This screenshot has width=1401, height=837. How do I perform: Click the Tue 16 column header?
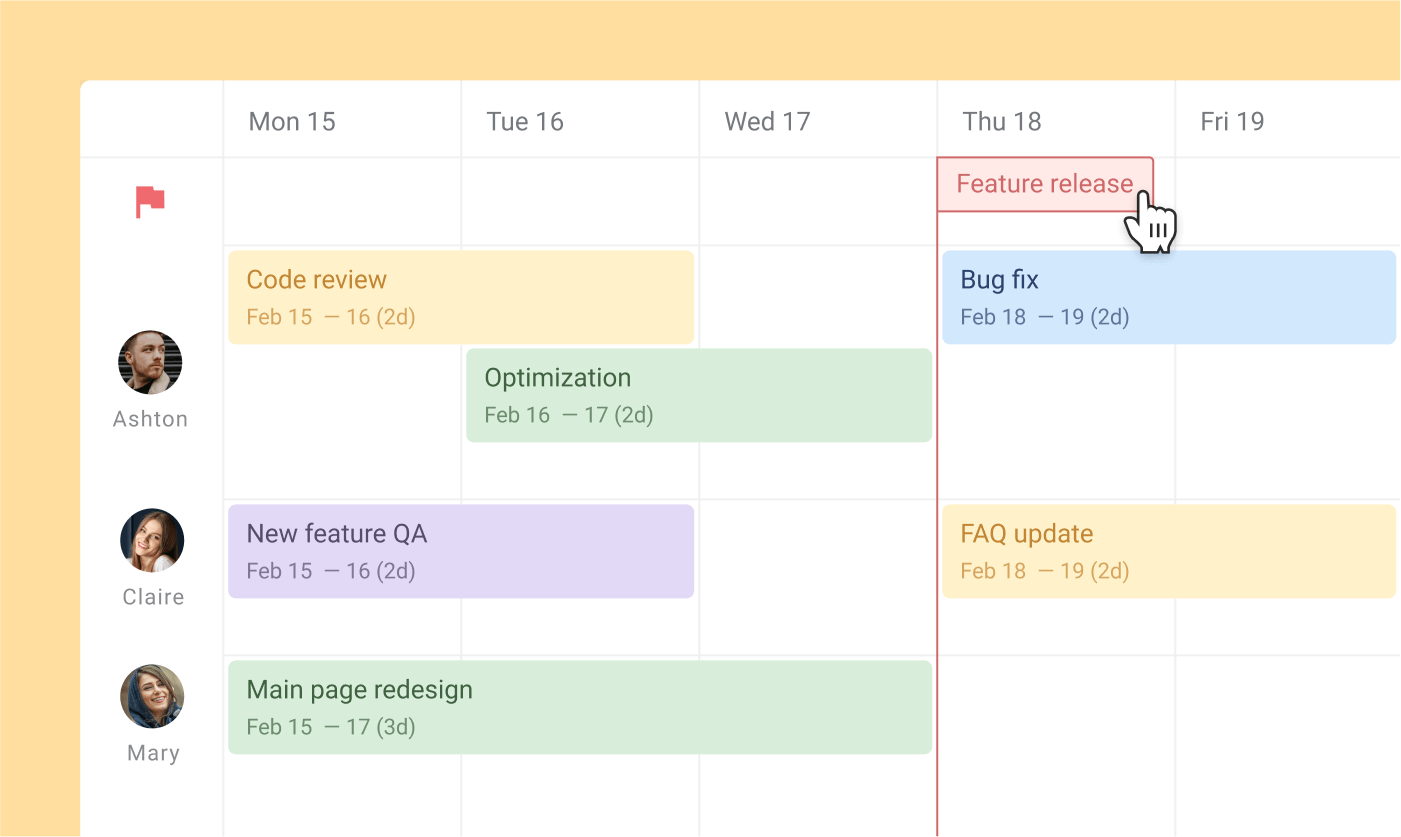coord(525,121)
